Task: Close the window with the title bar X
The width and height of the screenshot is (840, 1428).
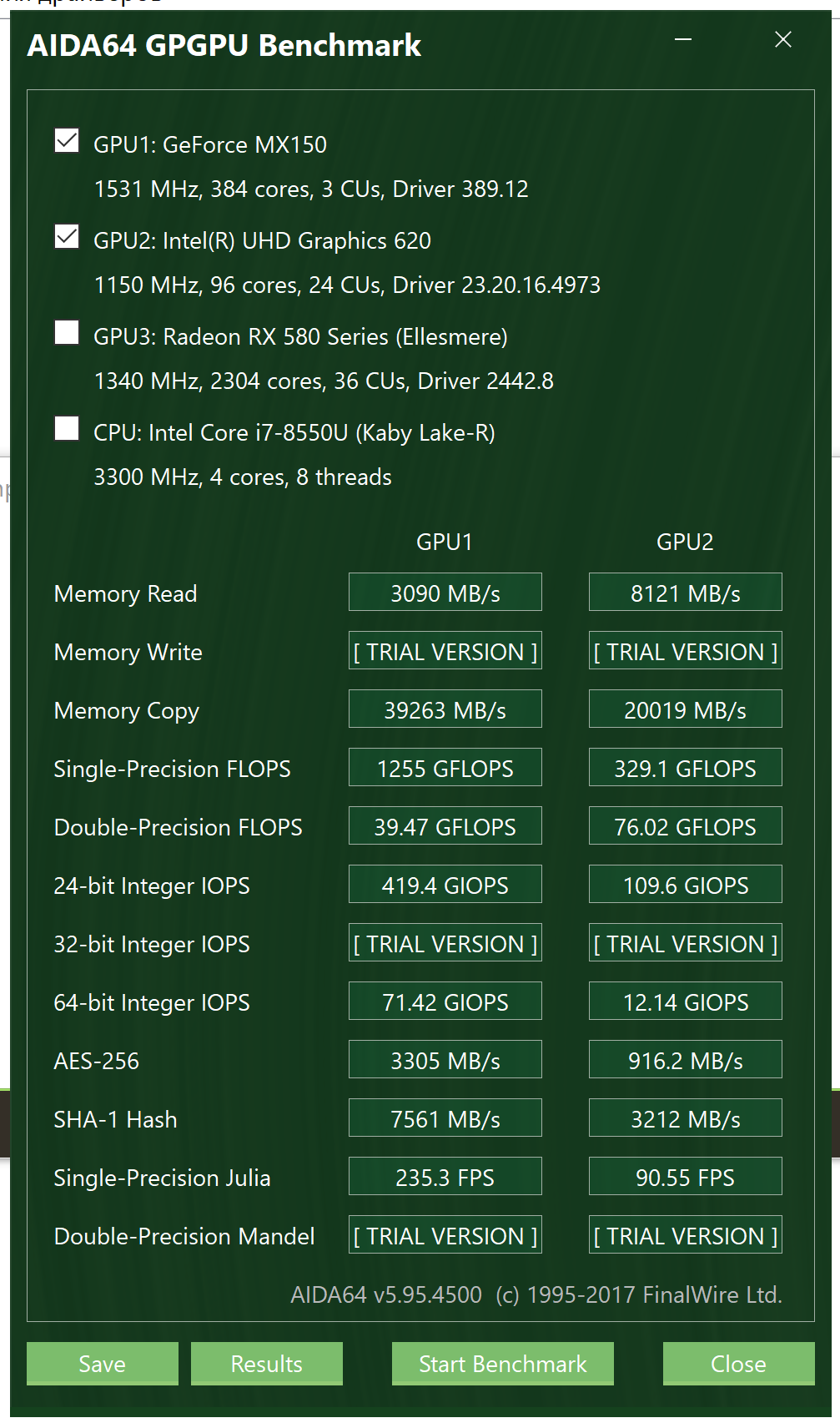Action: [x=783, y=39]
